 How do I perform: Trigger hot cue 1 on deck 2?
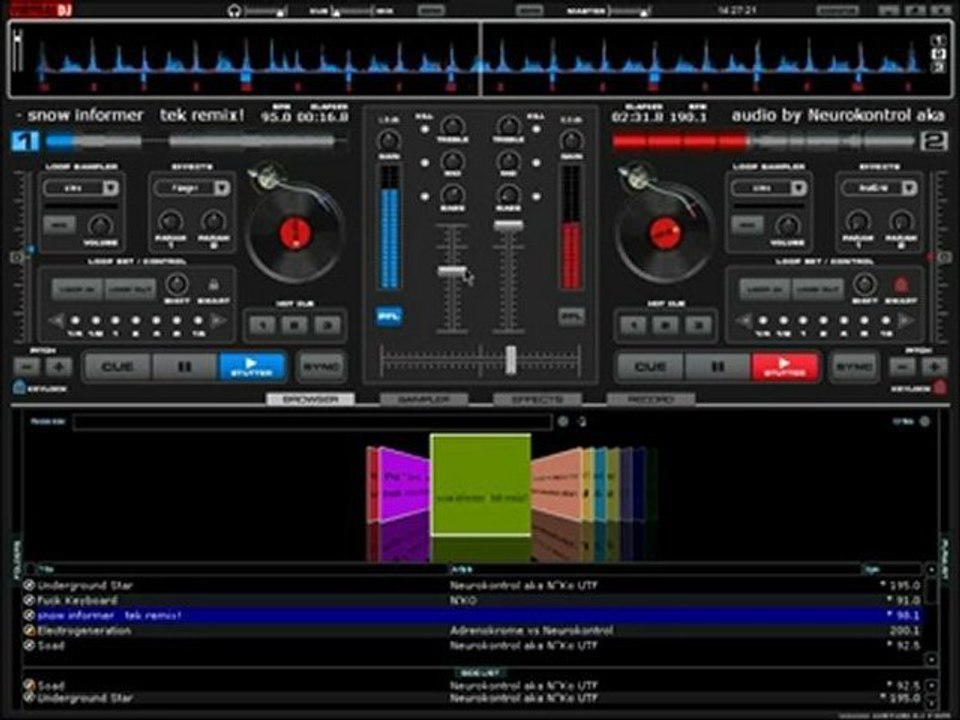click(x=632, y=325)
